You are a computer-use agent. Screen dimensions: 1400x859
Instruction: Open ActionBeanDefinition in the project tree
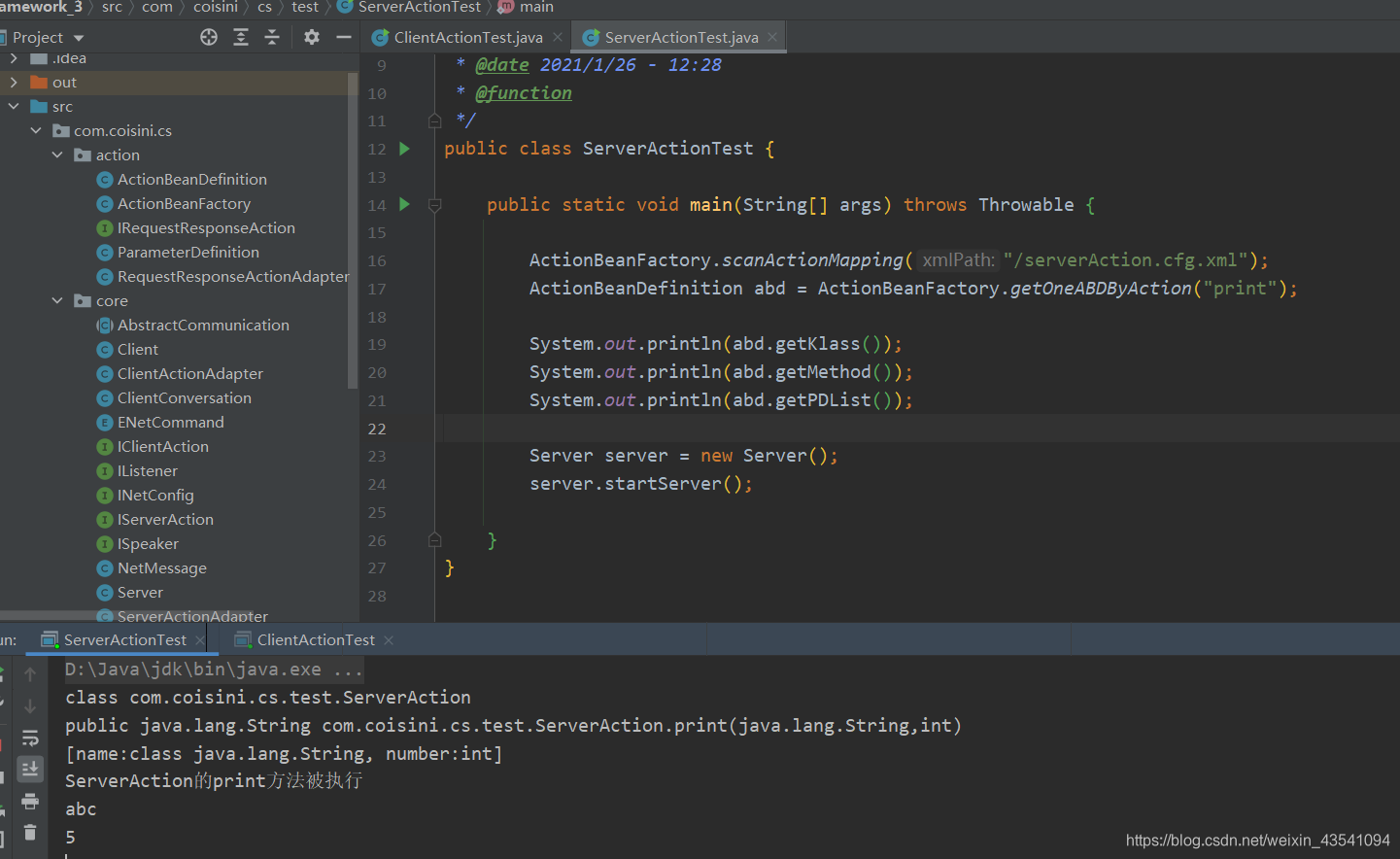pos(192,180)
